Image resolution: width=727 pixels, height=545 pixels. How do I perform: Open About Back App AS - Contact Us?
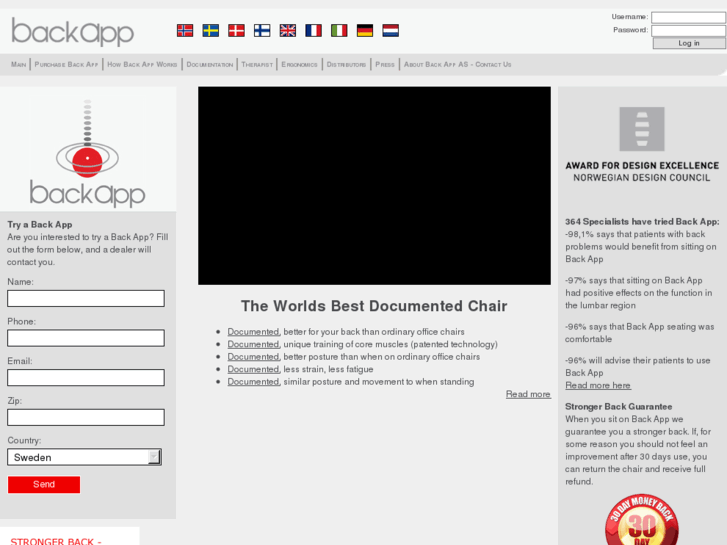(457, 64)
